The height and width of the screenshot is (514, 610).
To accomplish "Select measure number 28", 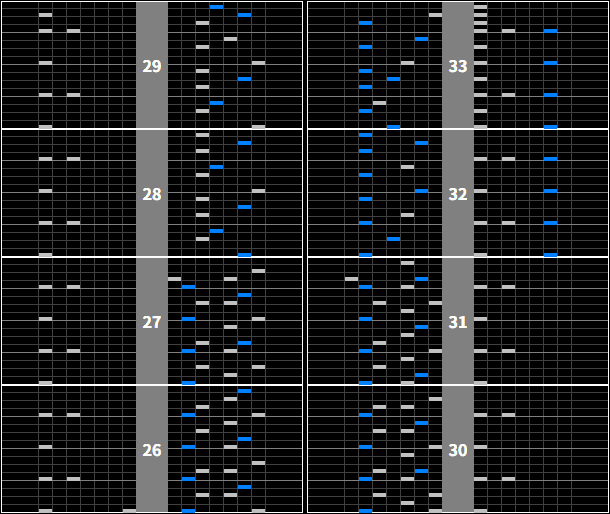I will pyautogui.click(x=152, y=195).
